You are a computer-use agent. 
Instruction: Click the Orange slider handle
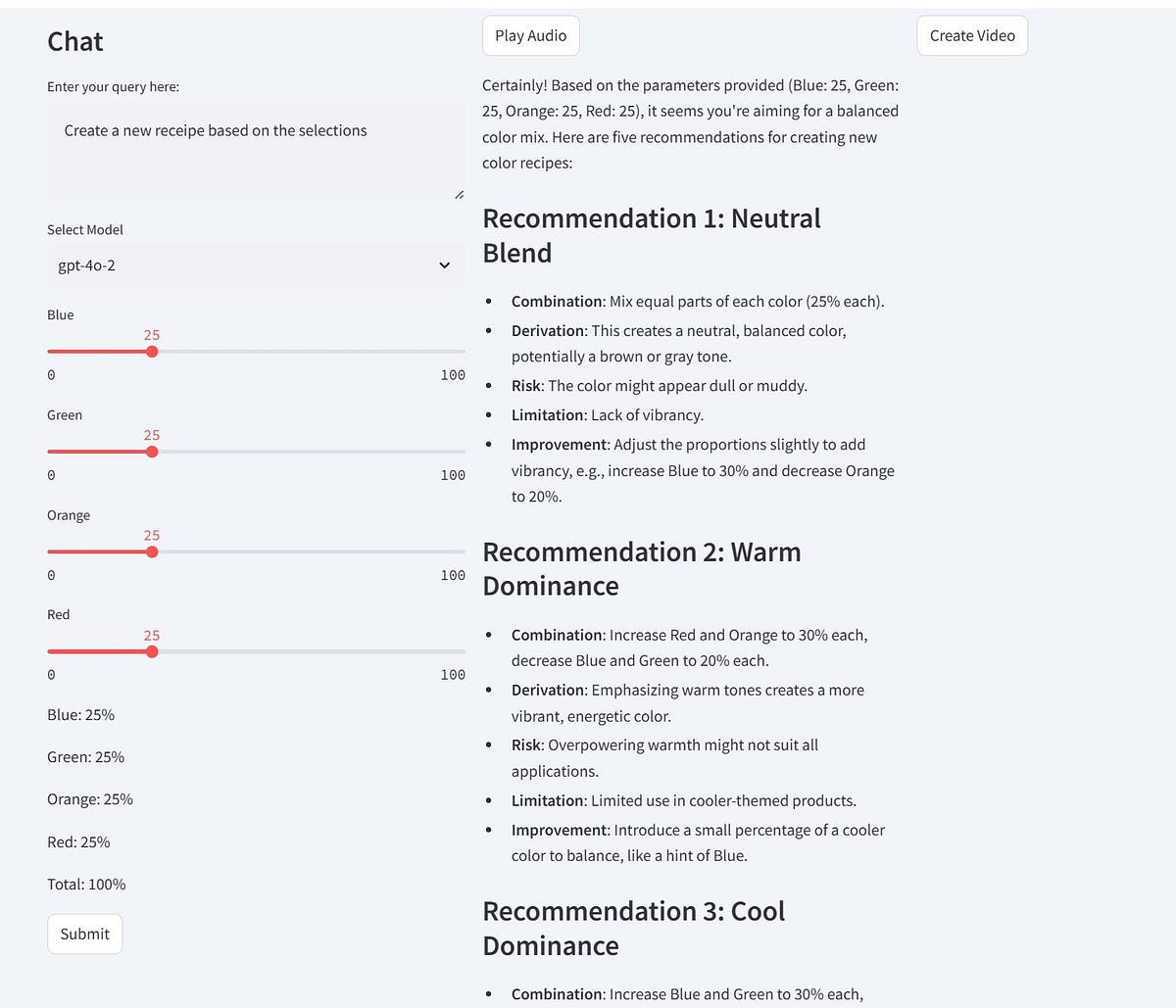(152, 552)
